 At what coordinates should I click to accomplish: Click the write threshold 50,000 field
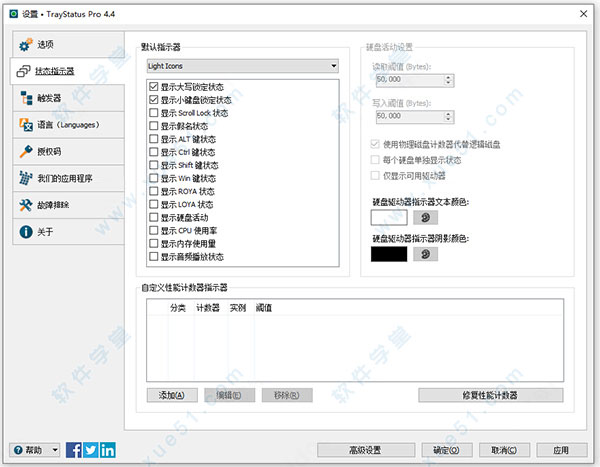tap(410, 116)
